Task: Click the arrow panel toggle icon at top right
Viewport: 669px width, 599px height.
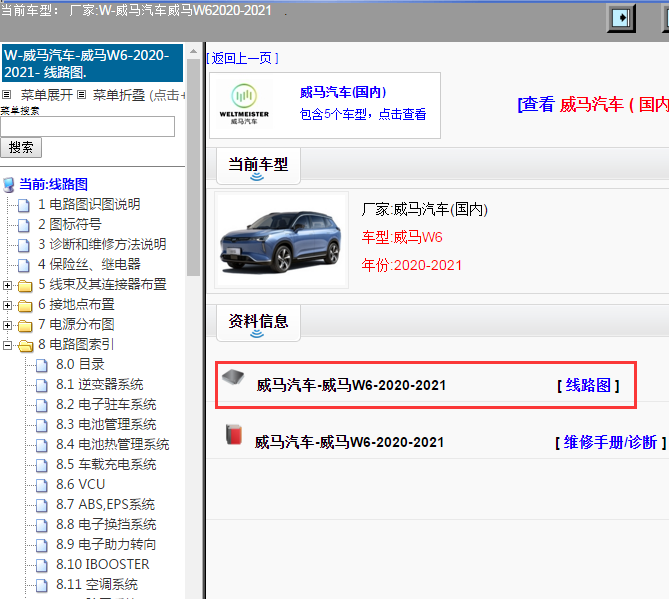Action: click(621, 18)
